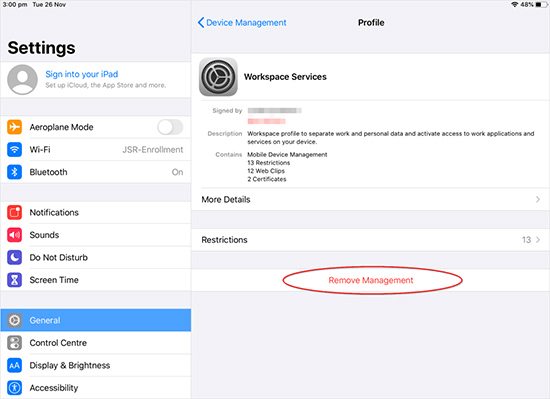Open Accessibility settings
The height and width of the screenshot is (399, 550).
(x=96, y=388)
